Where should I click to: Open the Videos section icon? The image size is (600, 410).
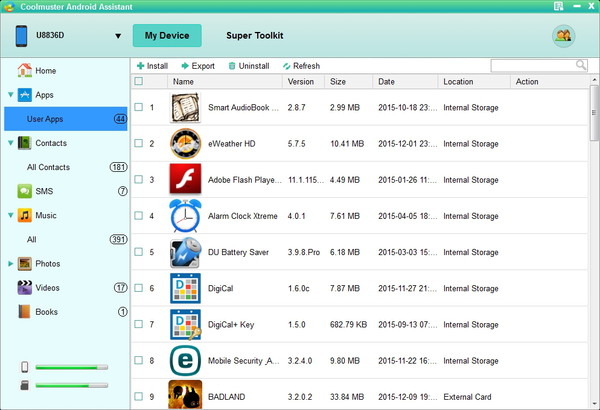click(24, 288)
